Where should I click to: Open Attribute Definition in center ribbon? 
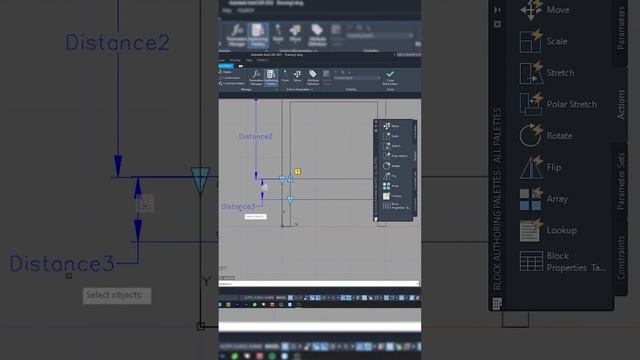click(x=313, y=77)
